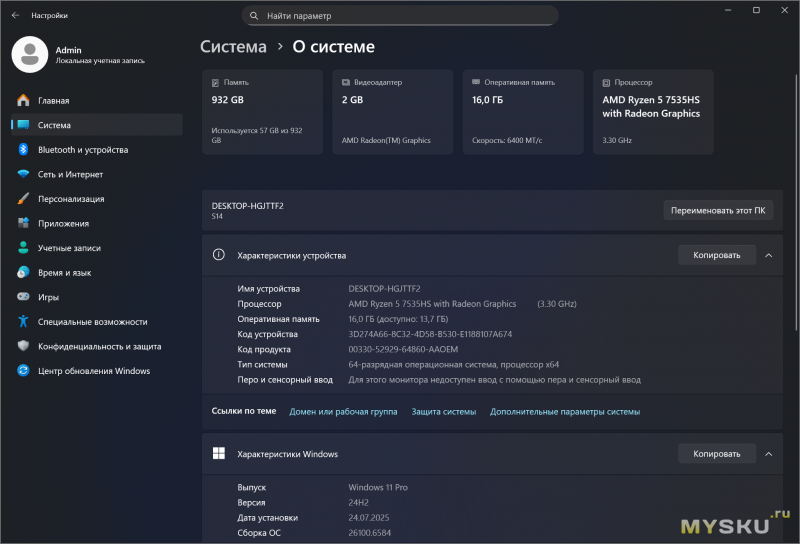The width and height of the screenshot is (800, 544).
Task: Click the Время и язык globe icon
Action: point(23,272)
